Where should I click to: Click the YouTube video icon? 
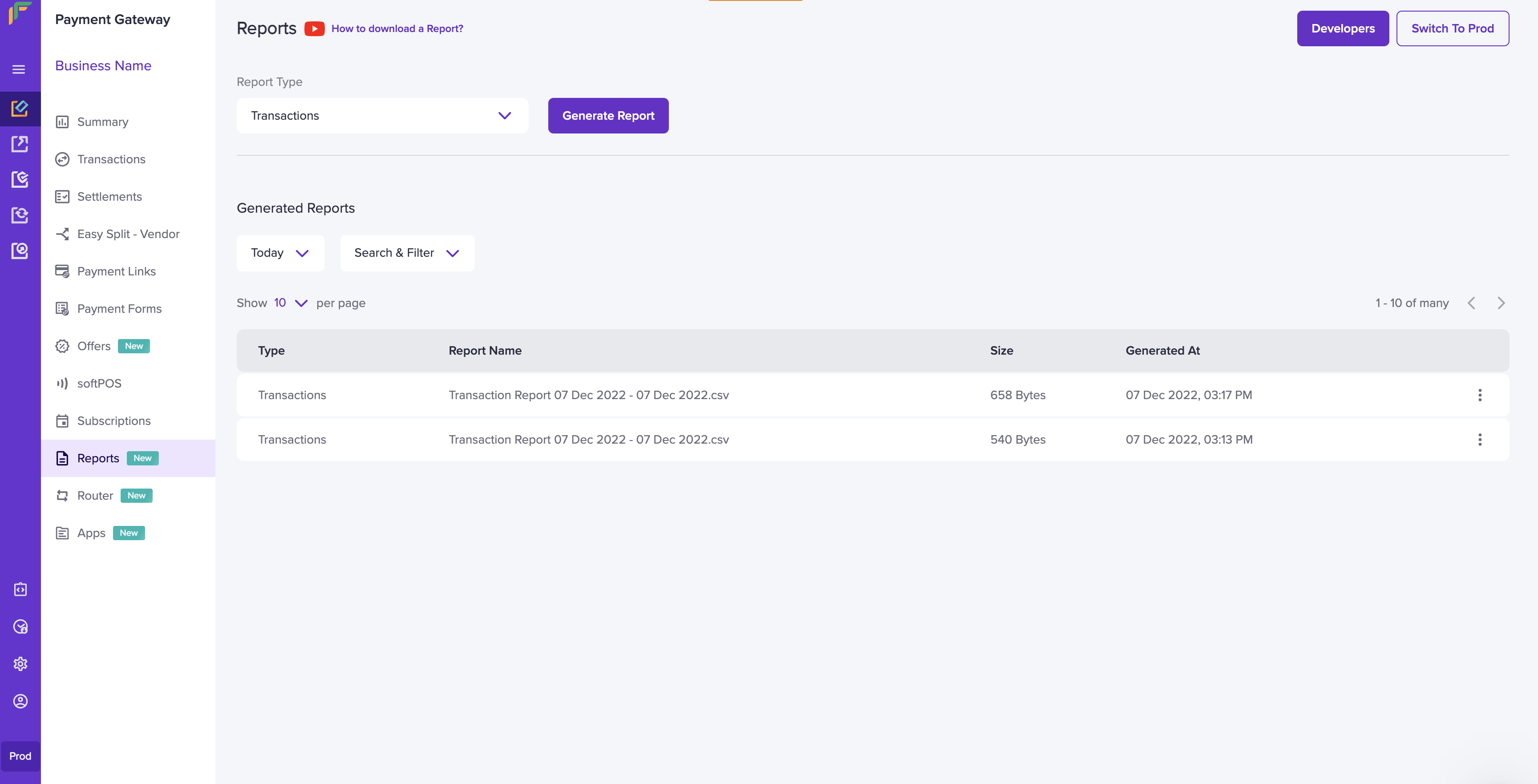[x=314, y=28]
